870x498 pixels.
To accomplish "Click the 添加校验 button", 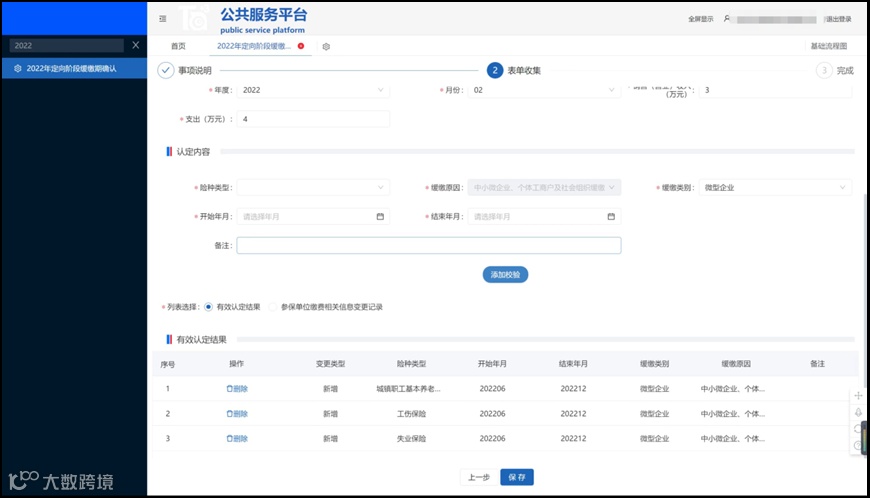I will (x=505, y=275).
